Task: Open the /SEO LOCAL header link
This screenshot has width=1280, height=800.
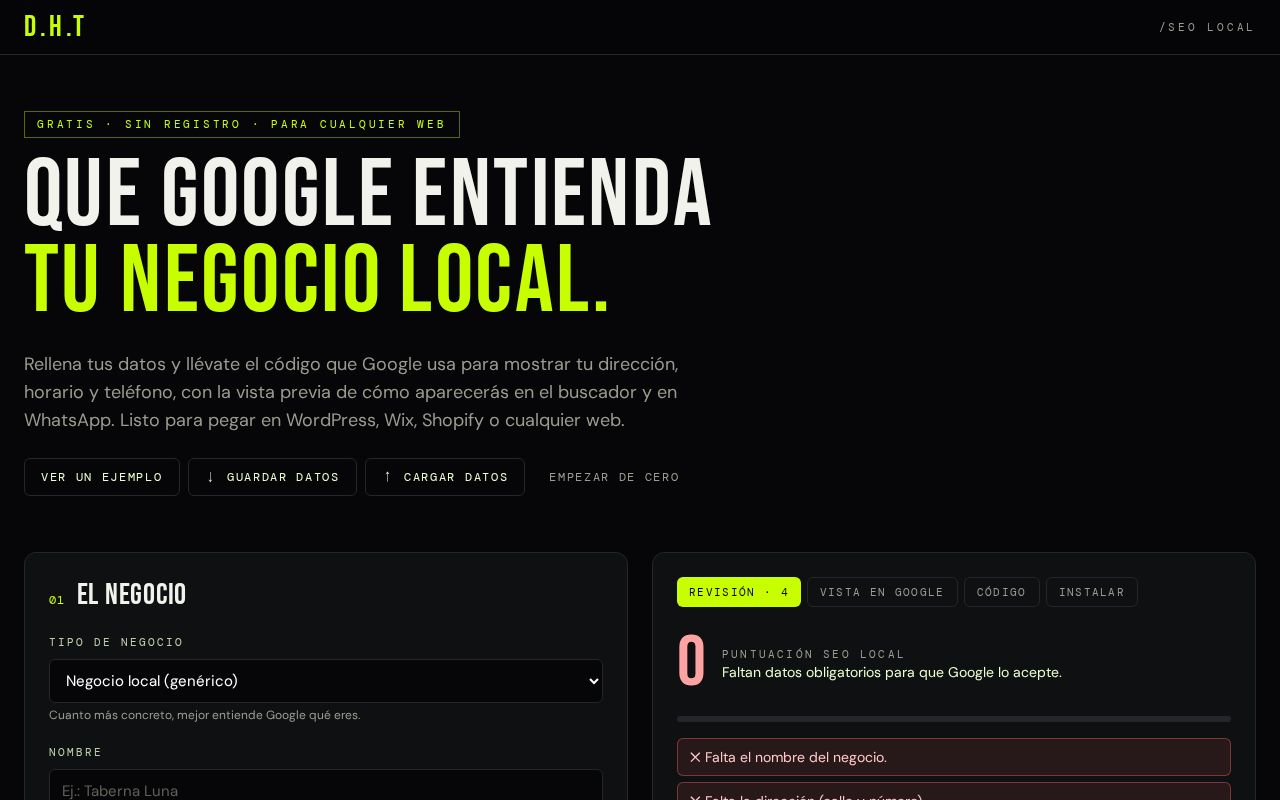Action: pos(1207,27)
